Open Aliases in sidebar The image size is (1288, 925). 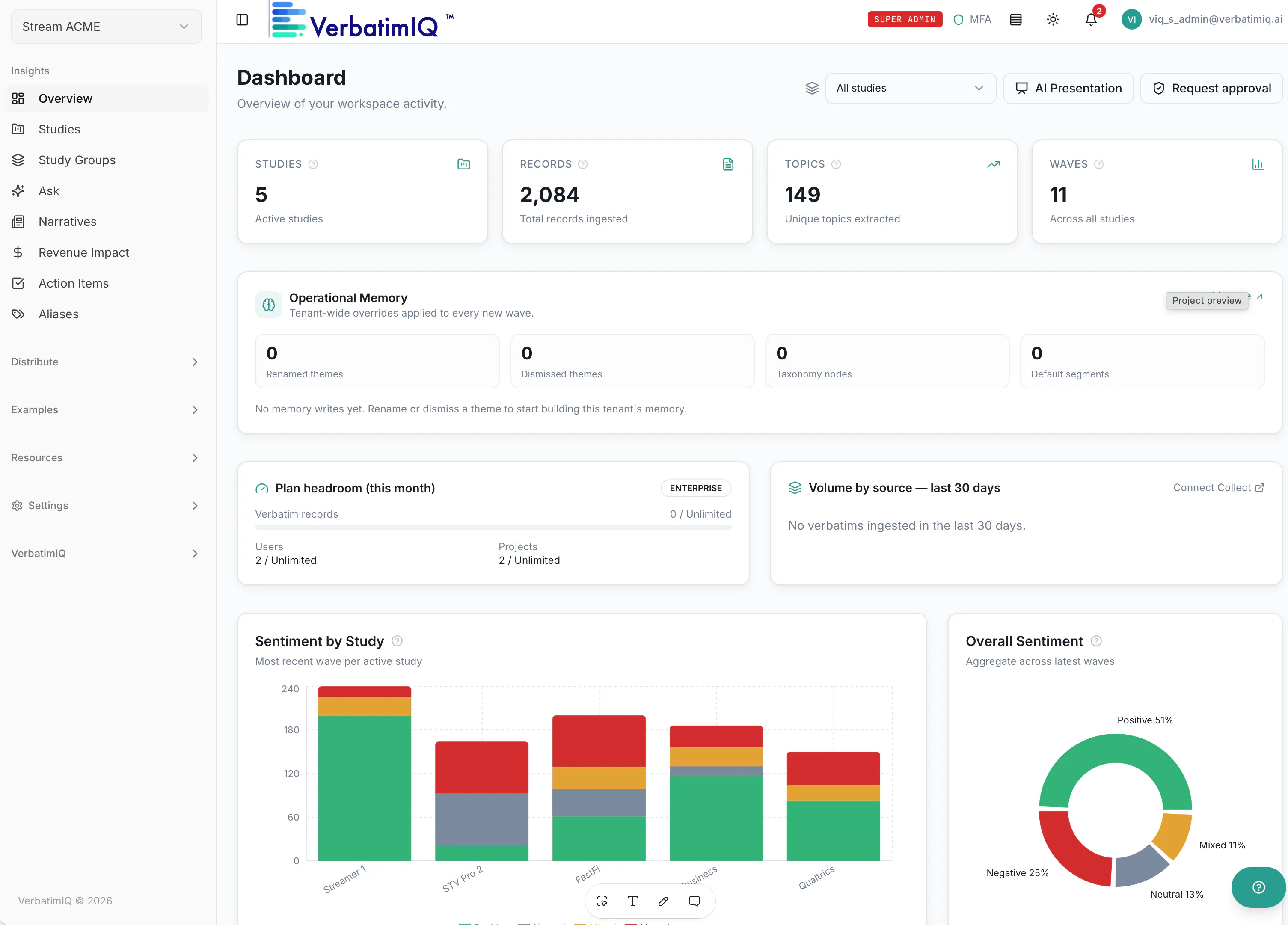coord(106,314)
